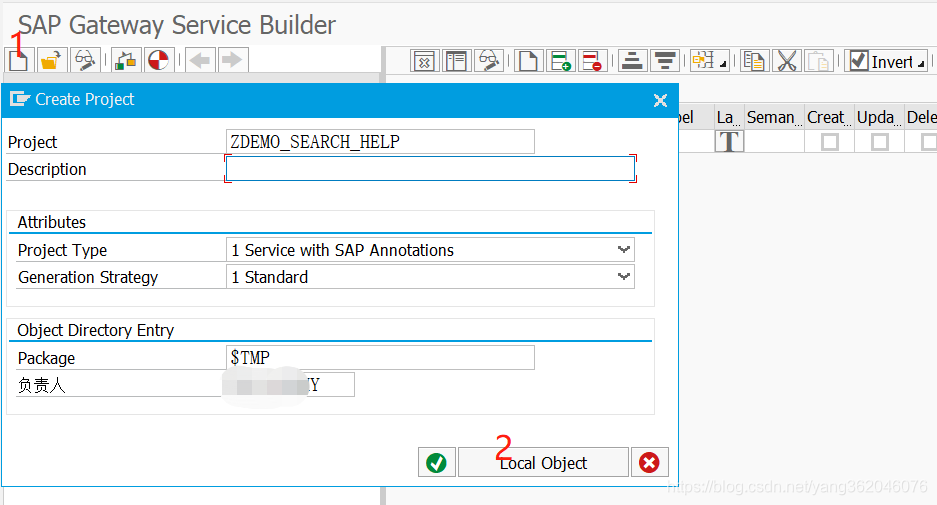The width and height of the screenshot is (937, 505).
Task: Tick the Upda. column checkbox
Action: (879, 142)
